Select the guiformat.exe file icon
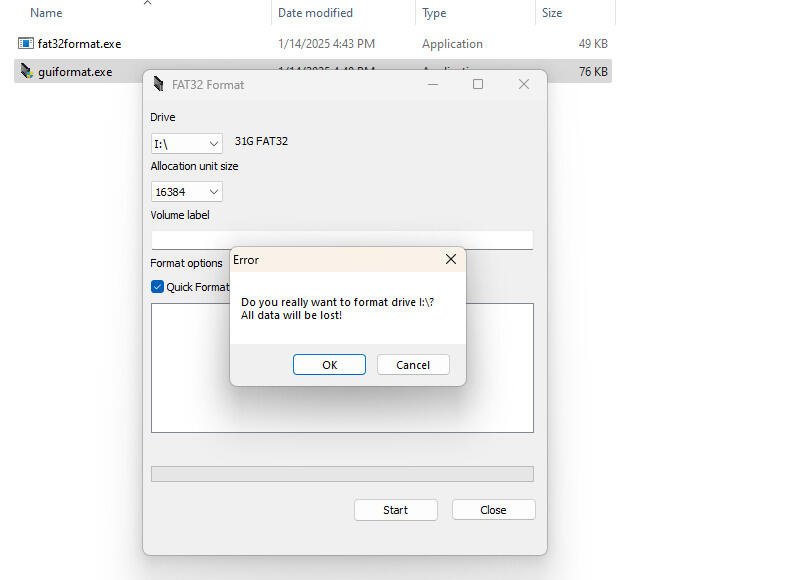Image resolution: width=800 pixels, height=580 pixels. [26, 72]
